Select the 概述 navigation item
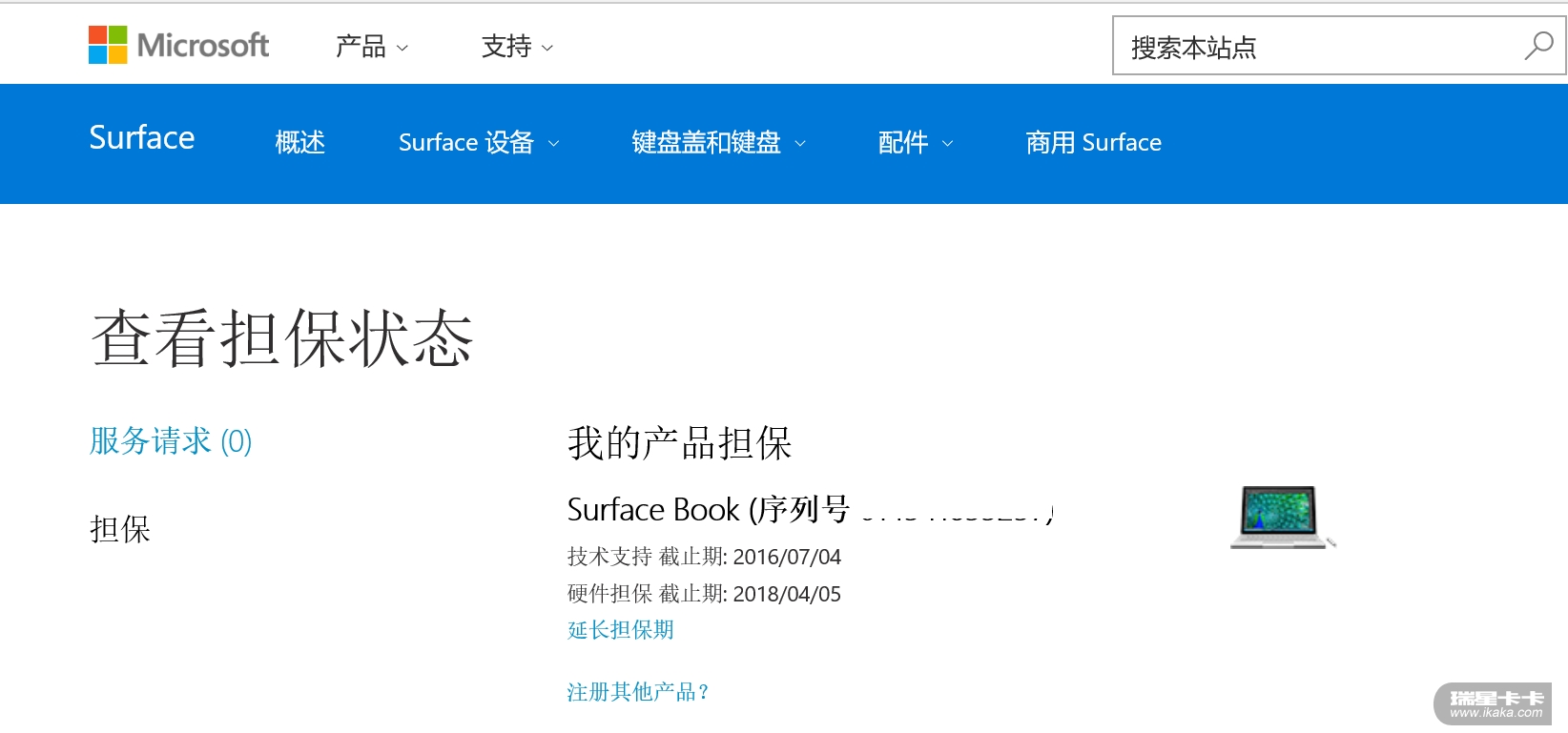Viewport: 1568px width, 733px height. click(300, 142)
